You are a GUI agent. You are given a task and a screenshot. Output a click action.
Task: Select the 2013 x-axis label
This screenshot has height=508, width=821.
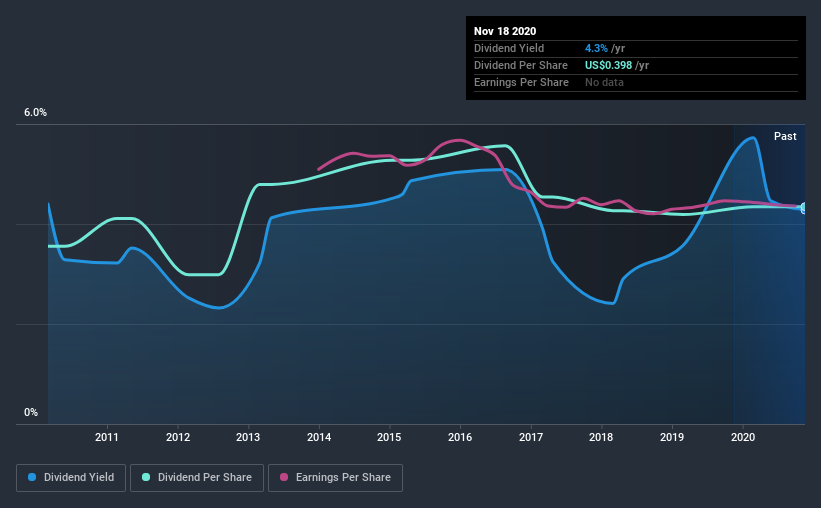point(248,437)
